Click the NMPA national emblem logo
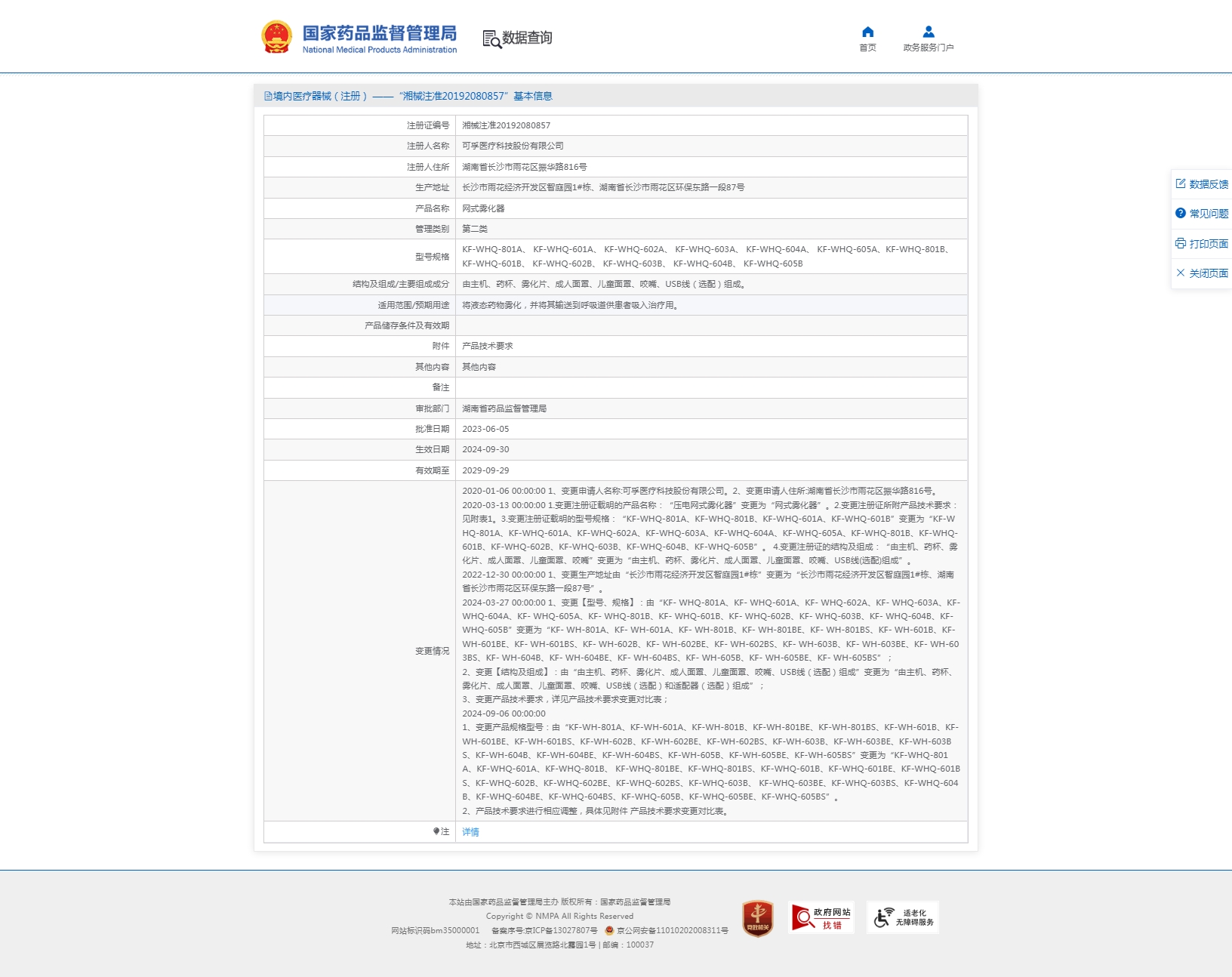 coord(277,35)
